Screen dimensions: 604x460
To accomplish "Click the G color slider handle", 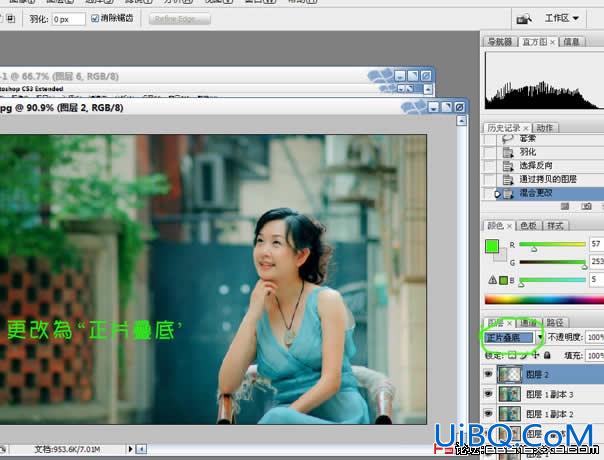I will click(584, 267).
